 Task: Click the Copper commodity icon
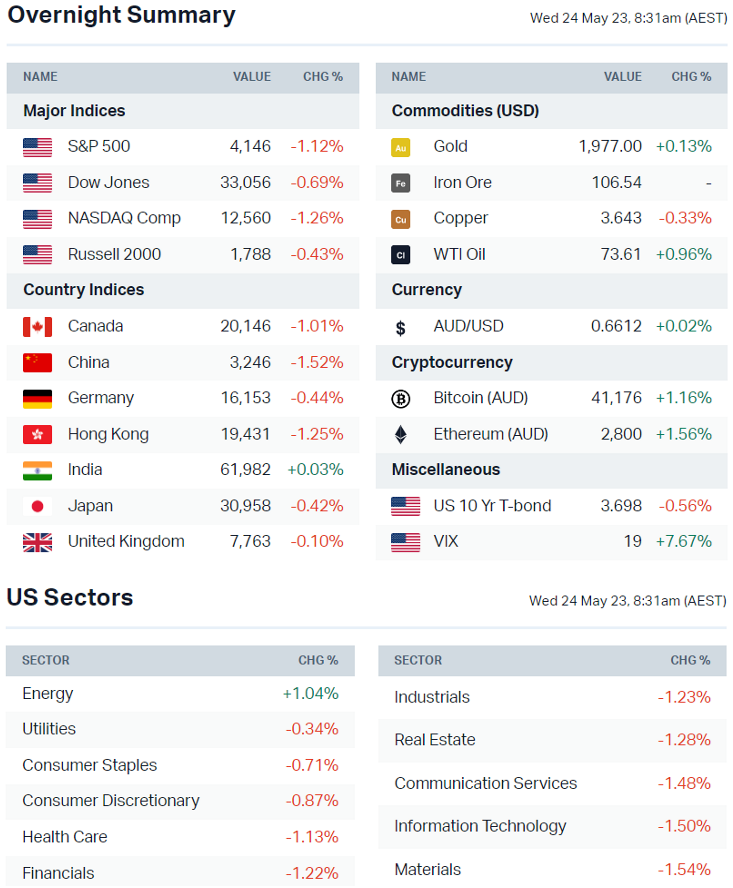coord(401,219)
